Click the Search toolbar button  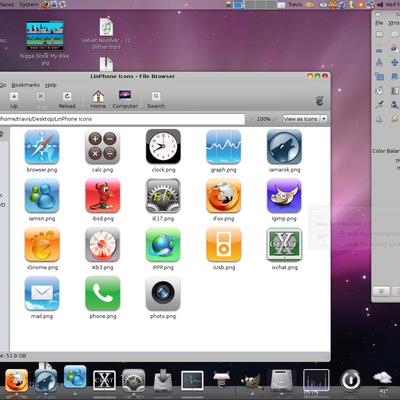click(x=156, y=100)
